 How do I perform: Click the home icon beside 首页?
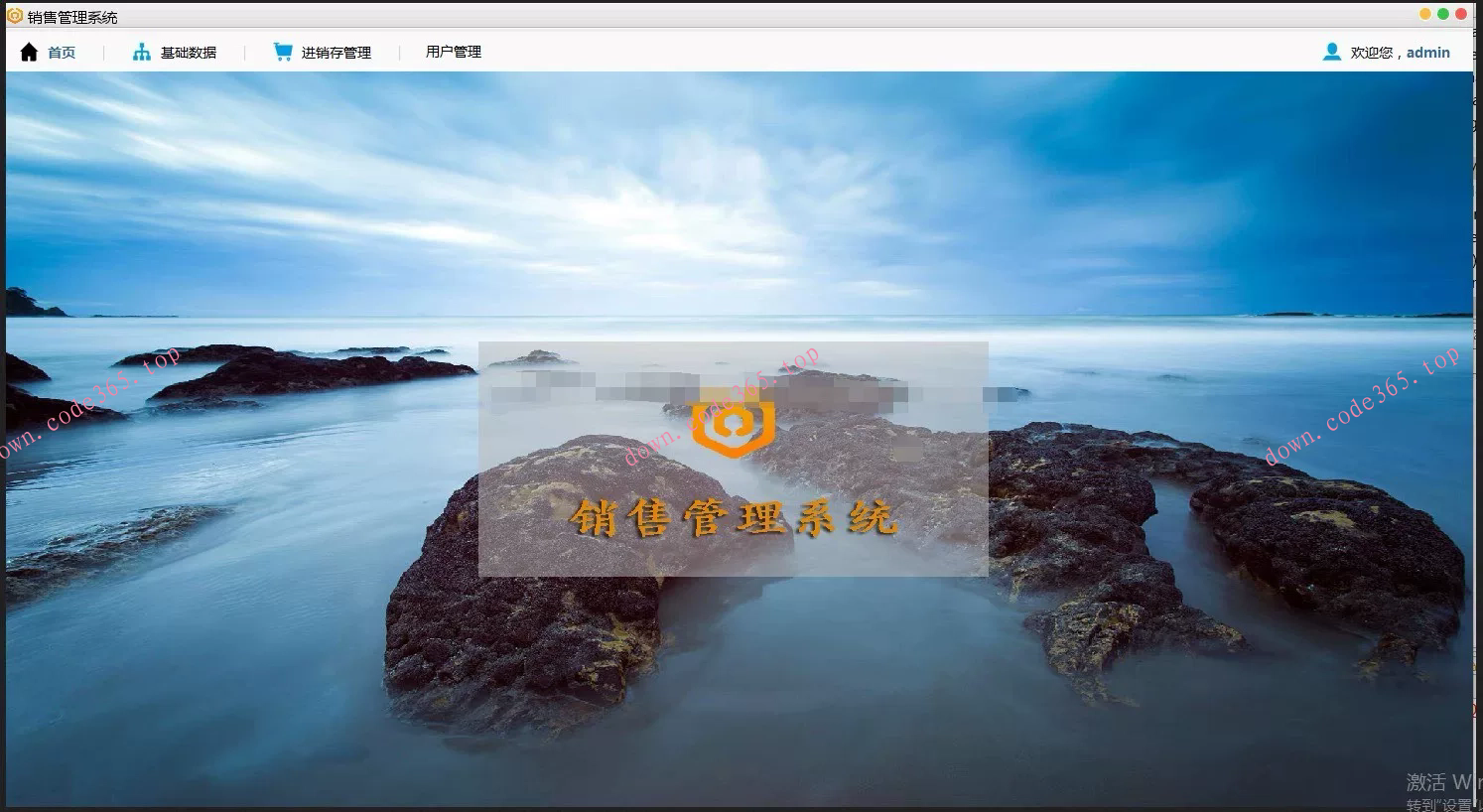(x=28, y=52)
